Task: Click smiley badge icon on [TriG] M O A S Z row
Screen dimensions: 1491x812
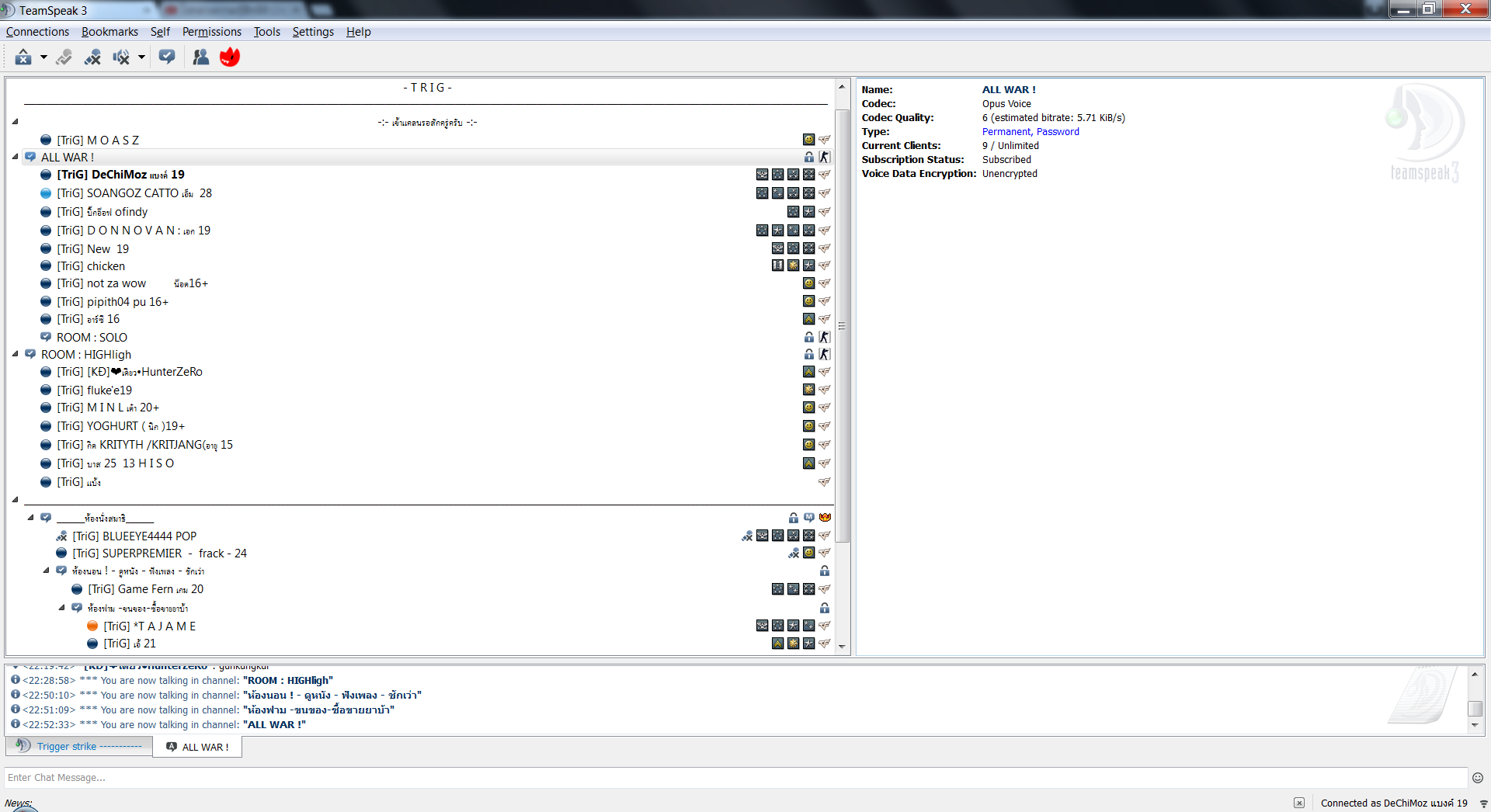Action: tap(809, 140)
